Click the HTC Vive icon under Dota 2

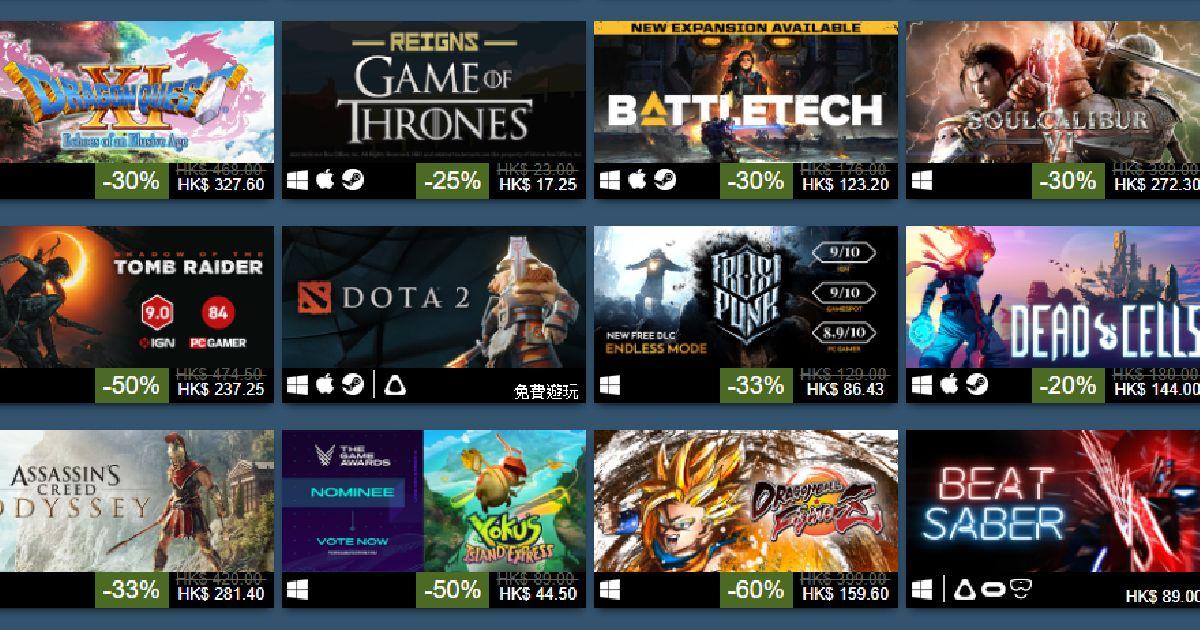(x=396, y=385)
